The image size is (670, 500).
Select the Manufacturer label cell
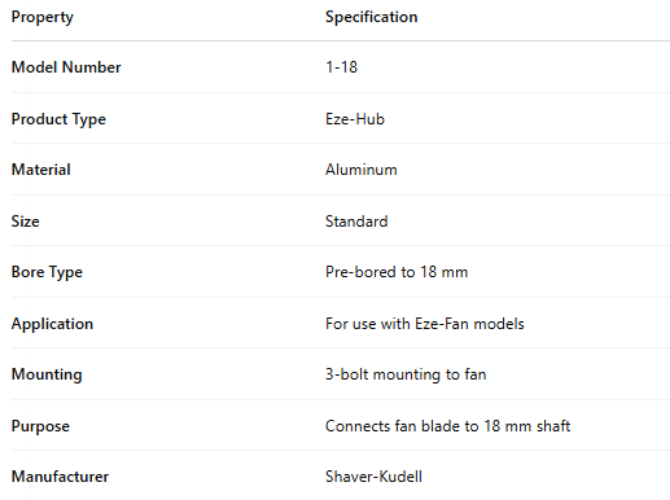(x=60, y=477)
